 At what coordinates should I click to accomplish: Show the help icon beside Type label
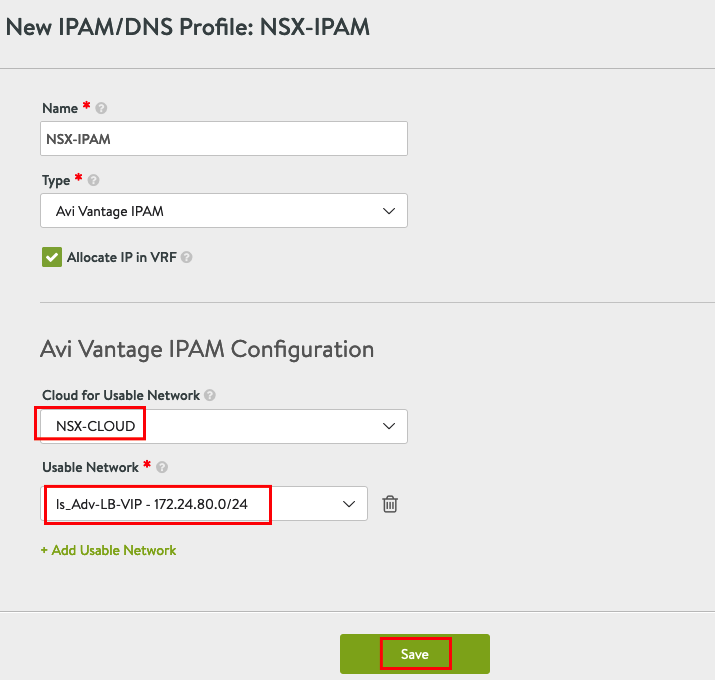point(93,181)
